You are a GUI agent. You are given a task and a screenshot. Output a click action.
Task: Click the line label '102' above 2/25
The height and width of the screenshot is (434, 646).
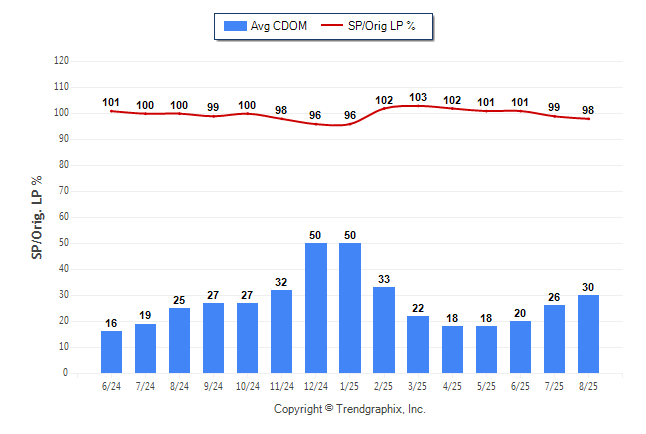(x=384, y=100)
